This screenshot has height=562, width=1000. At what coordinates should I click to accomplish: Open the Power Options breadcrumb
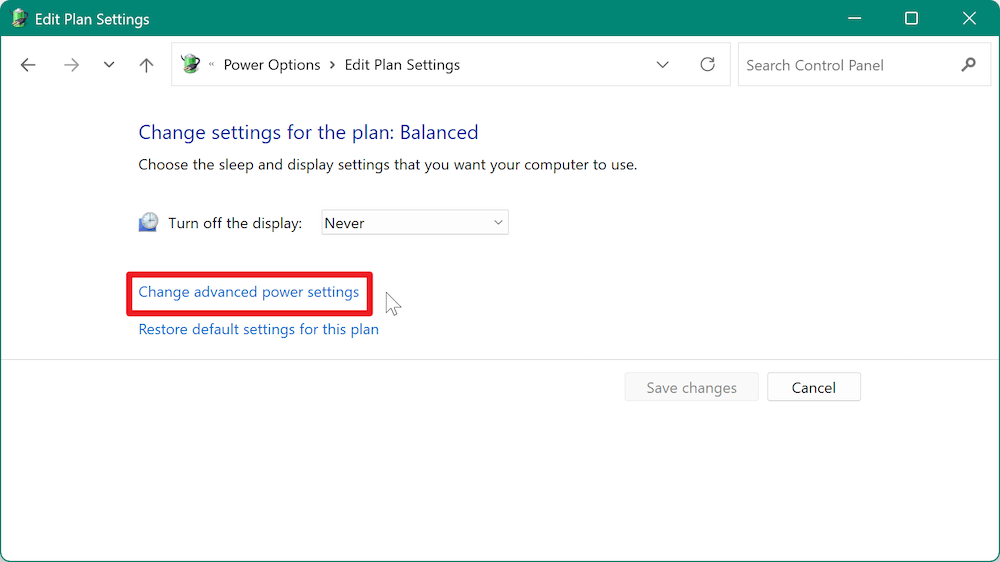(272, 65)
